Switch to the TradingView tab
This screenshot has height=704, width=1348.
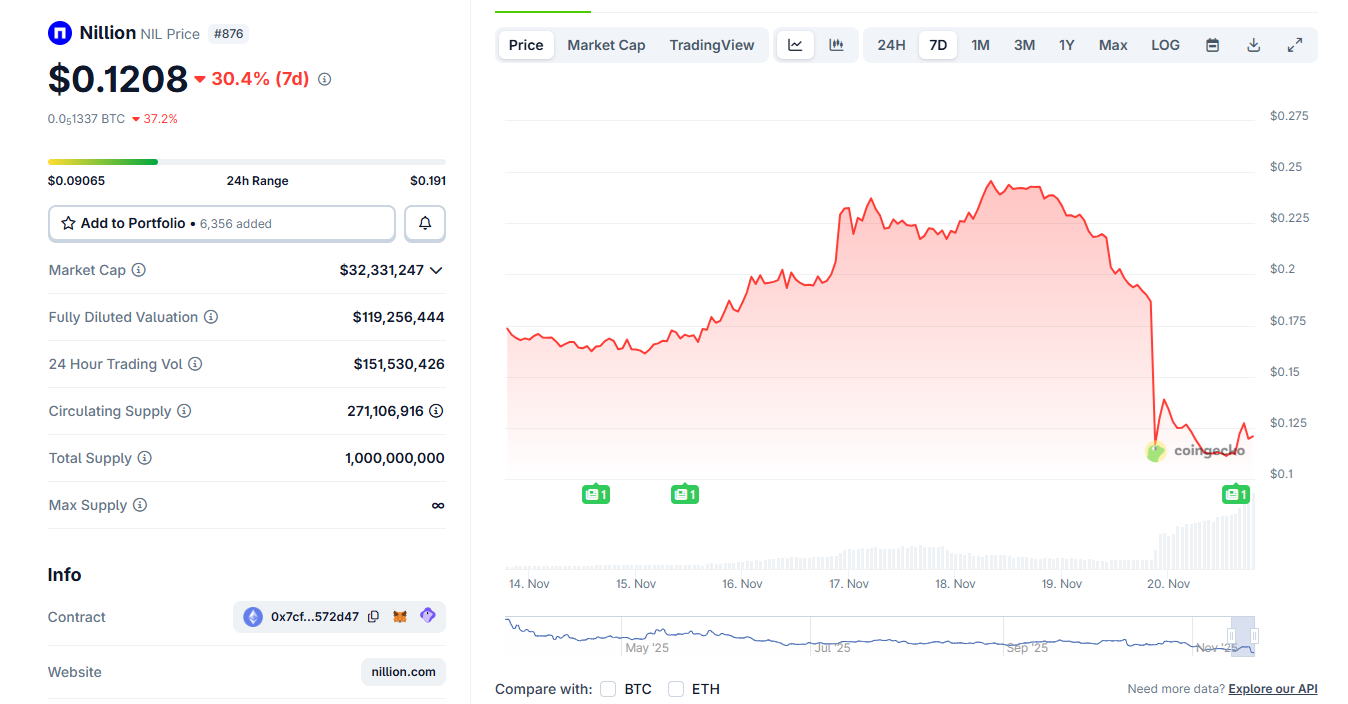(x=711, y=44)
